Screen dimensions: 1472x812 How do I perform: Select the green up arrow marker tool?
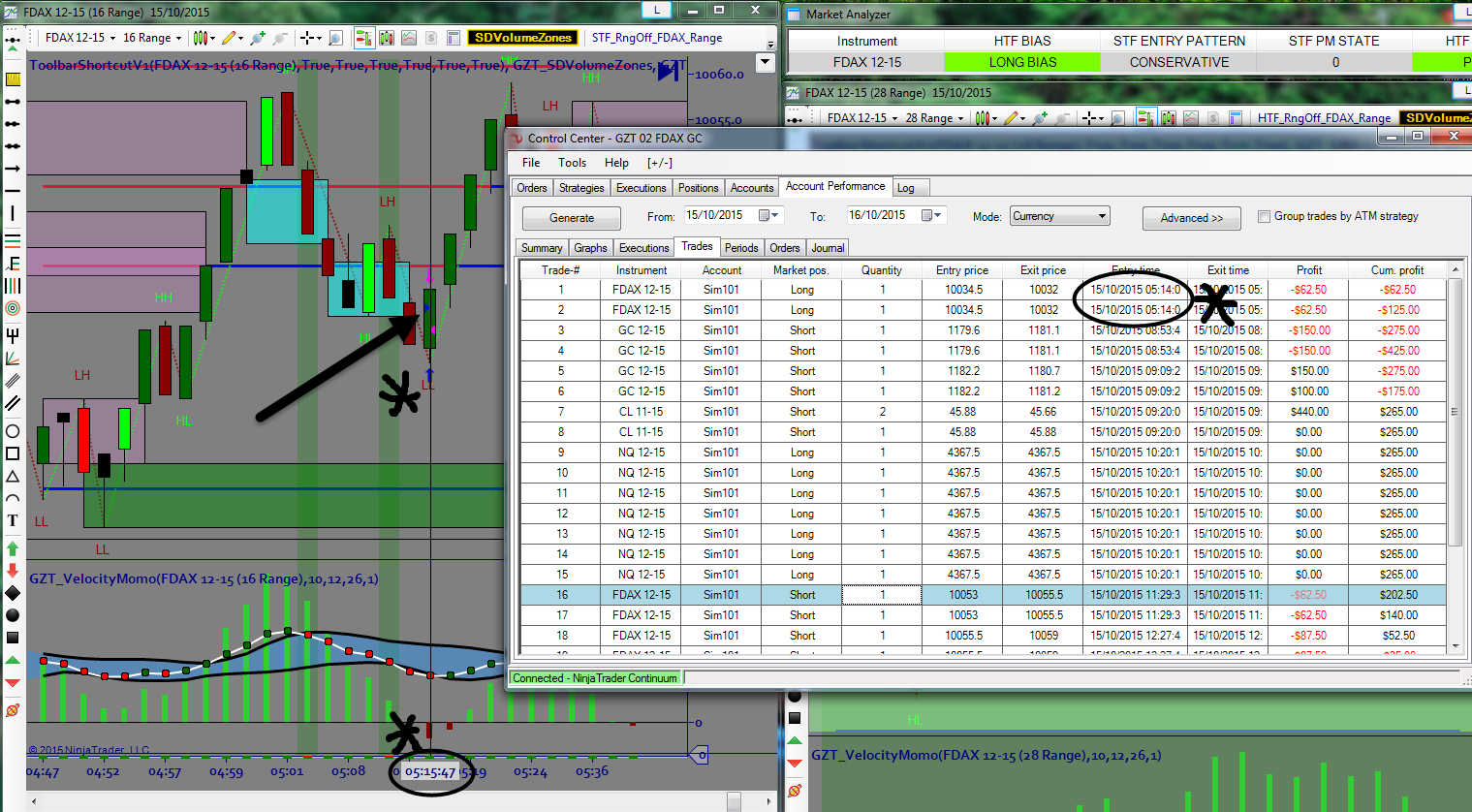click(13, 548)
